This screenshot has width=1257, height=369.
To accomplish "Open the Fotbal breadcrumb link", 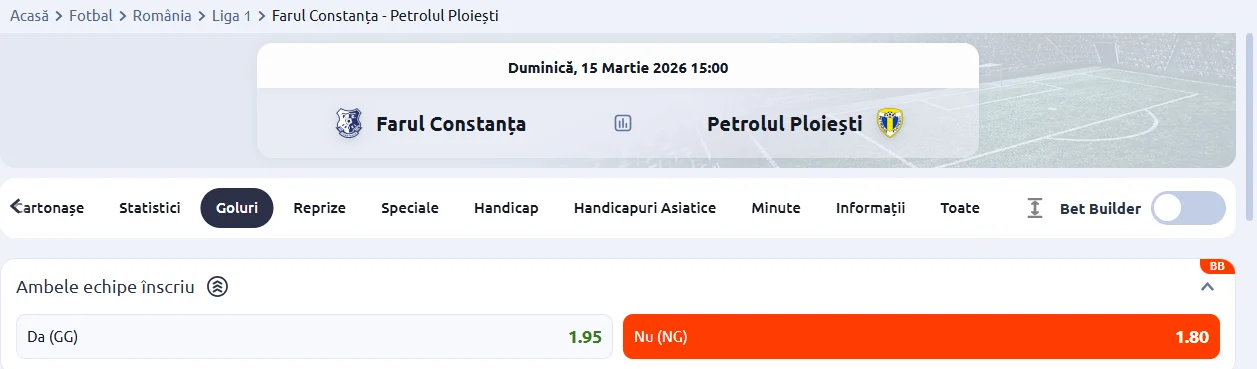I will pos(91,16).
